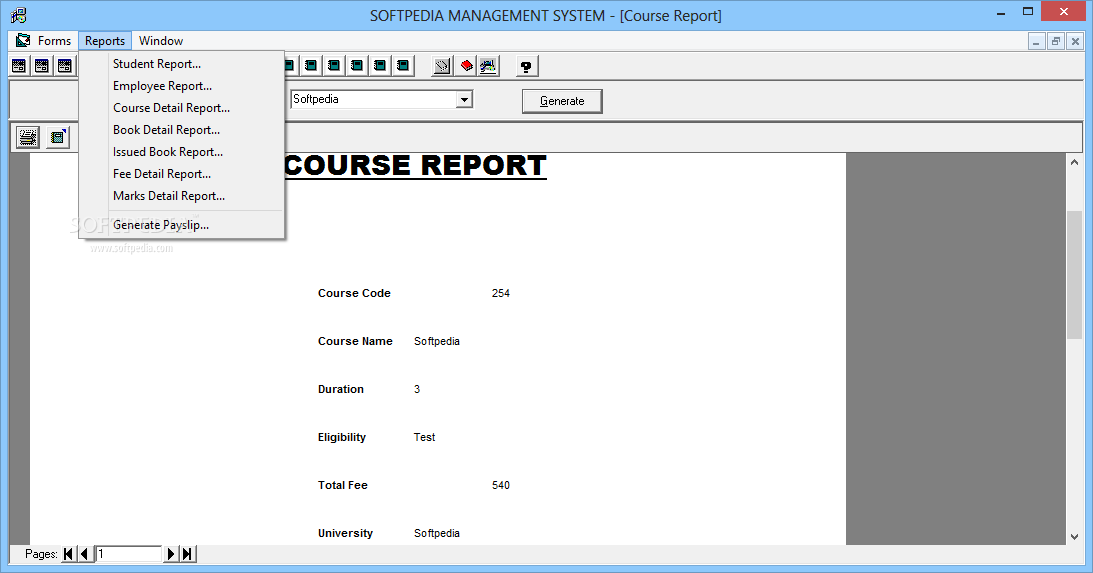Image resolution: width=1093 pixels, height=573 pixels.
Task: Click the Total Fee value 540
Action: [500, 486]
